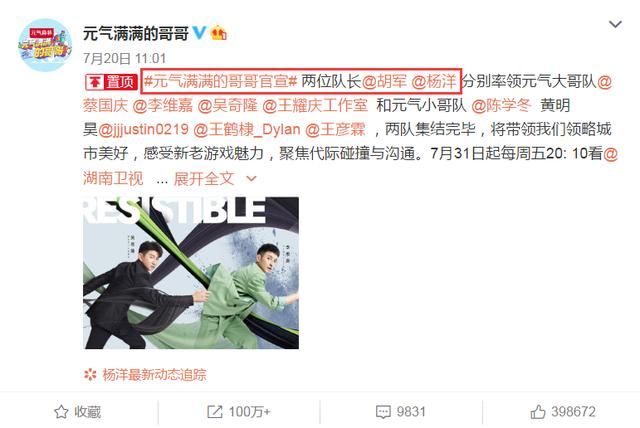Open the post options chevron menu

pos(615,24)
